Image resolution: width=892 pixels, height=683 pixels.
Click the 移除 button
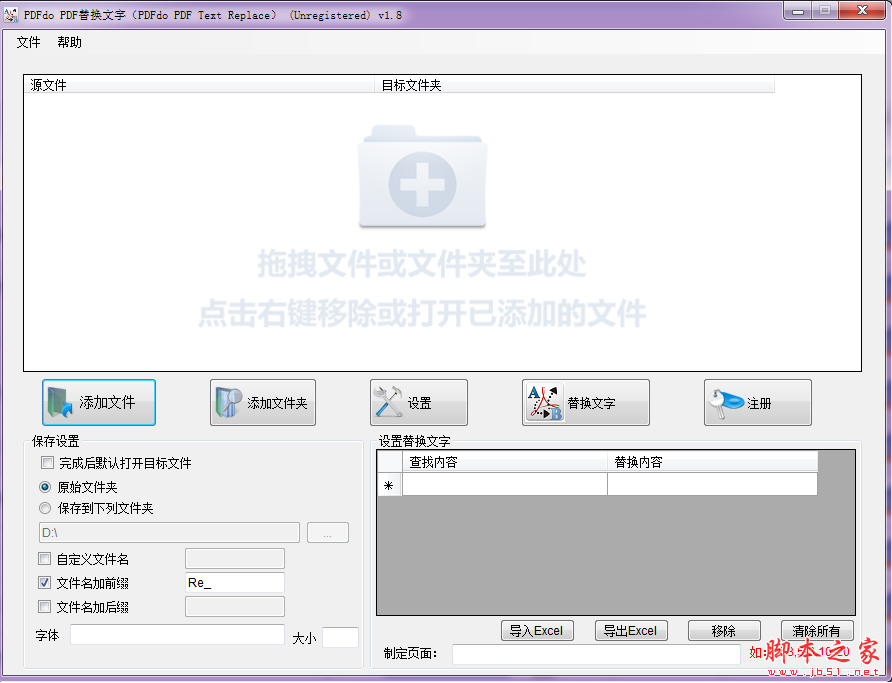point(724,631)
